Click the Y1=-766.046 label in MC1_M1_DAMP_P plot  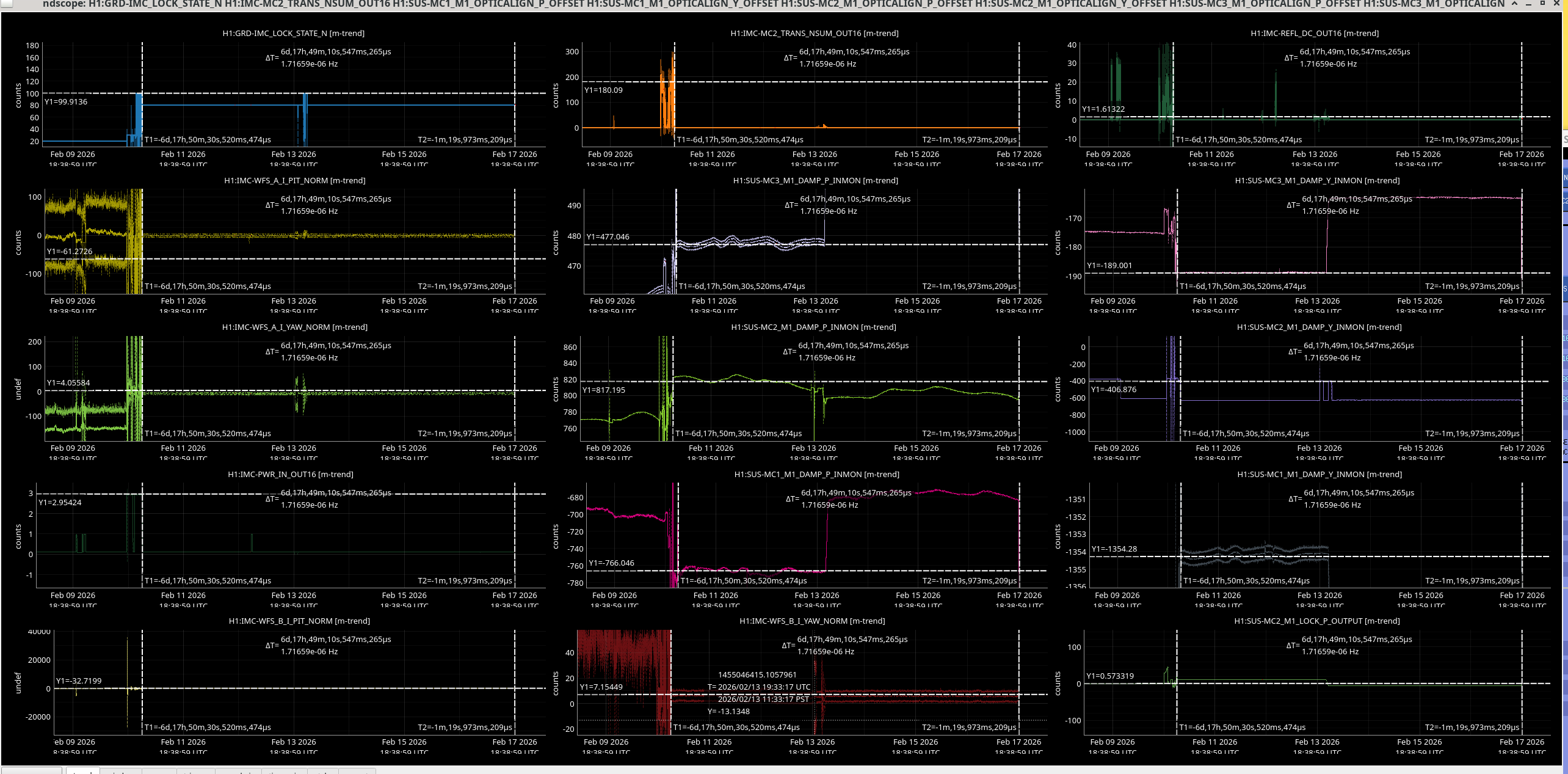tap(611, 563)
